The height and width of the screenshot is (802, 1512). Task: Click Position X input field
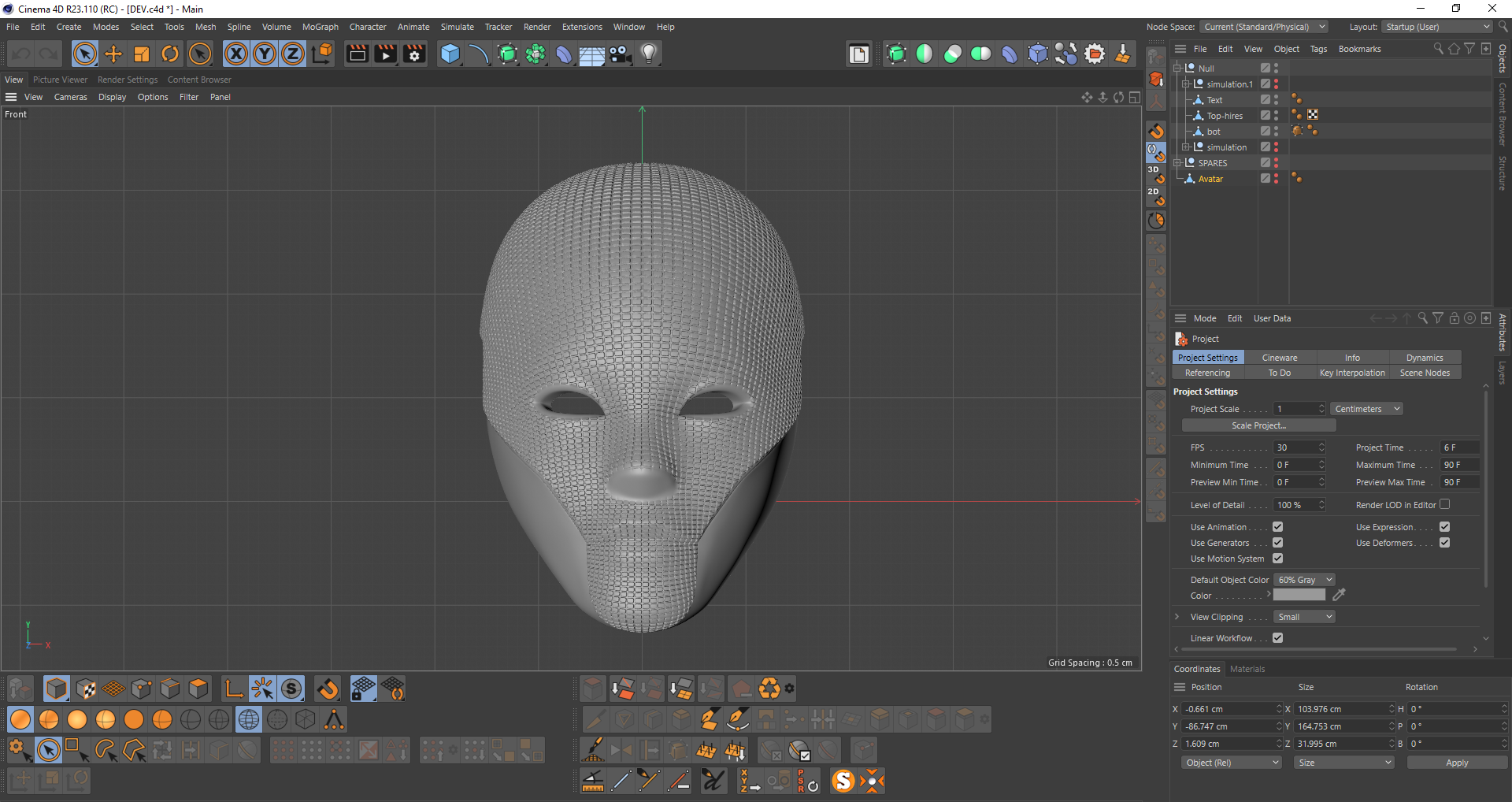1228,709
